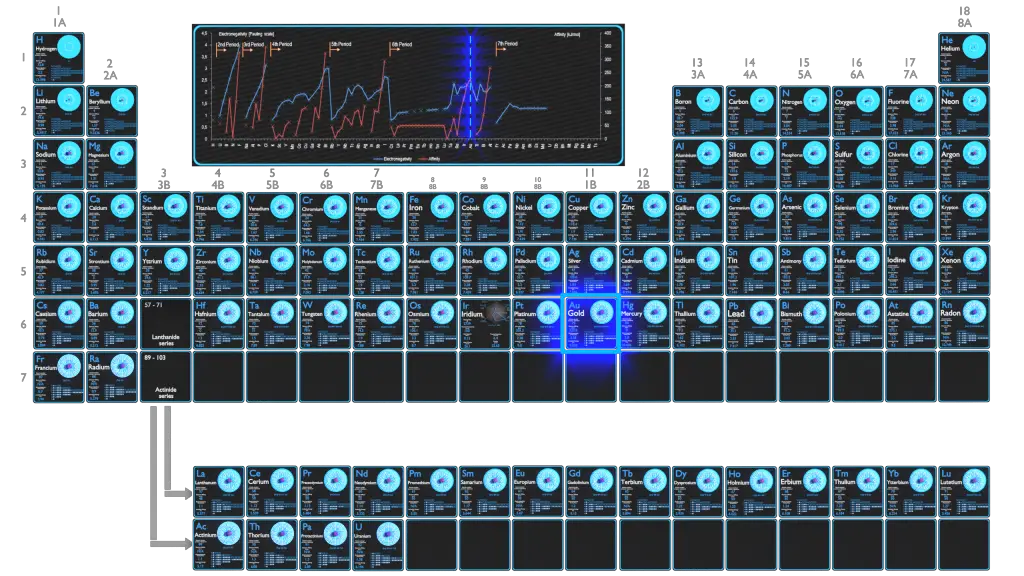Click the Iridium tile's atom image
Viewport: 1024px width, 576px height.
click(x=494, y=312)
